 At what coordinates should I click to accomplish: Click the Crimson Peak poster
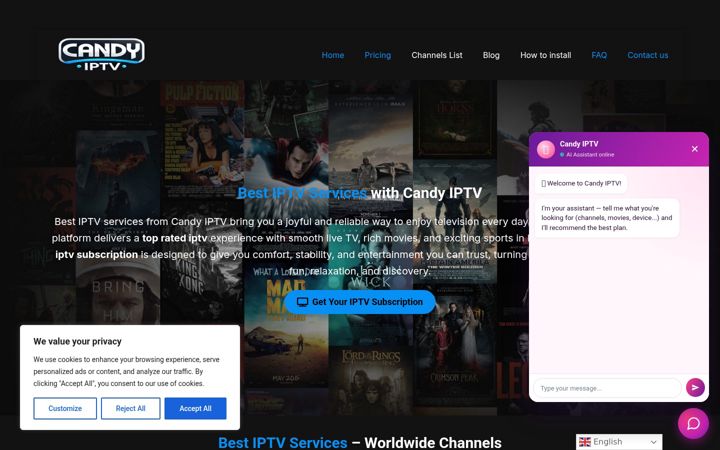coord(455,345)
